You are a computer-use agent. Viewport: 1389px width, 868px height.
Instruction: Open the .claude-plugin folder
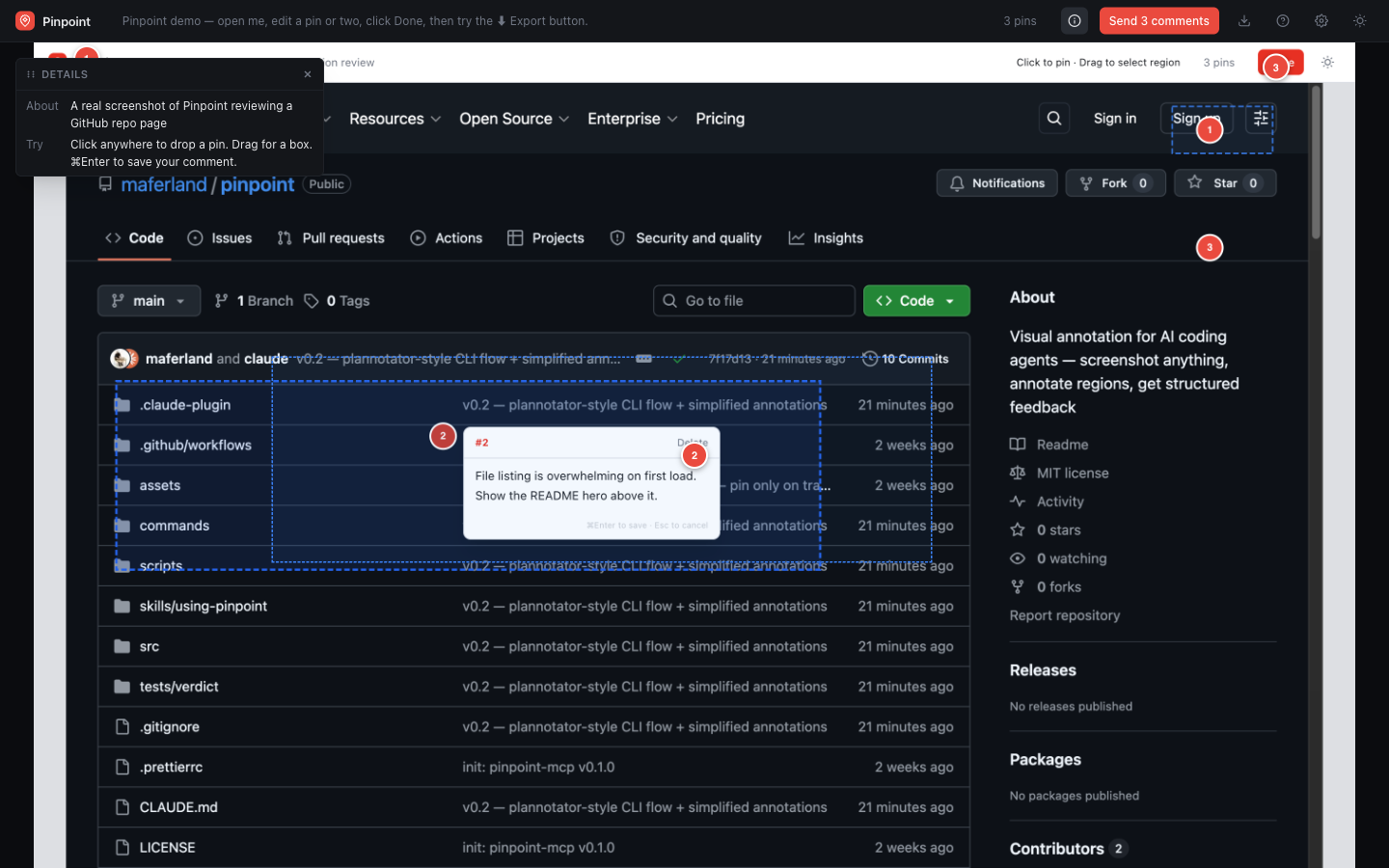click(185, 405)
